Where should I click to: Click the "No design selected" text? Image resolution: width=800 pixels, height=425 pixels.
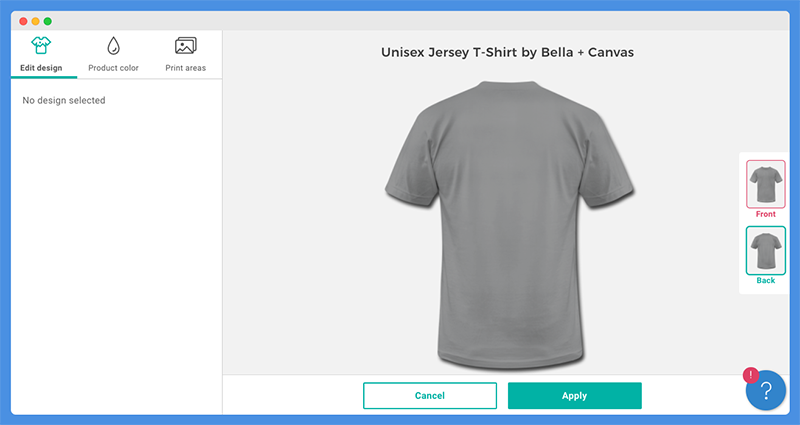[64, 101]
